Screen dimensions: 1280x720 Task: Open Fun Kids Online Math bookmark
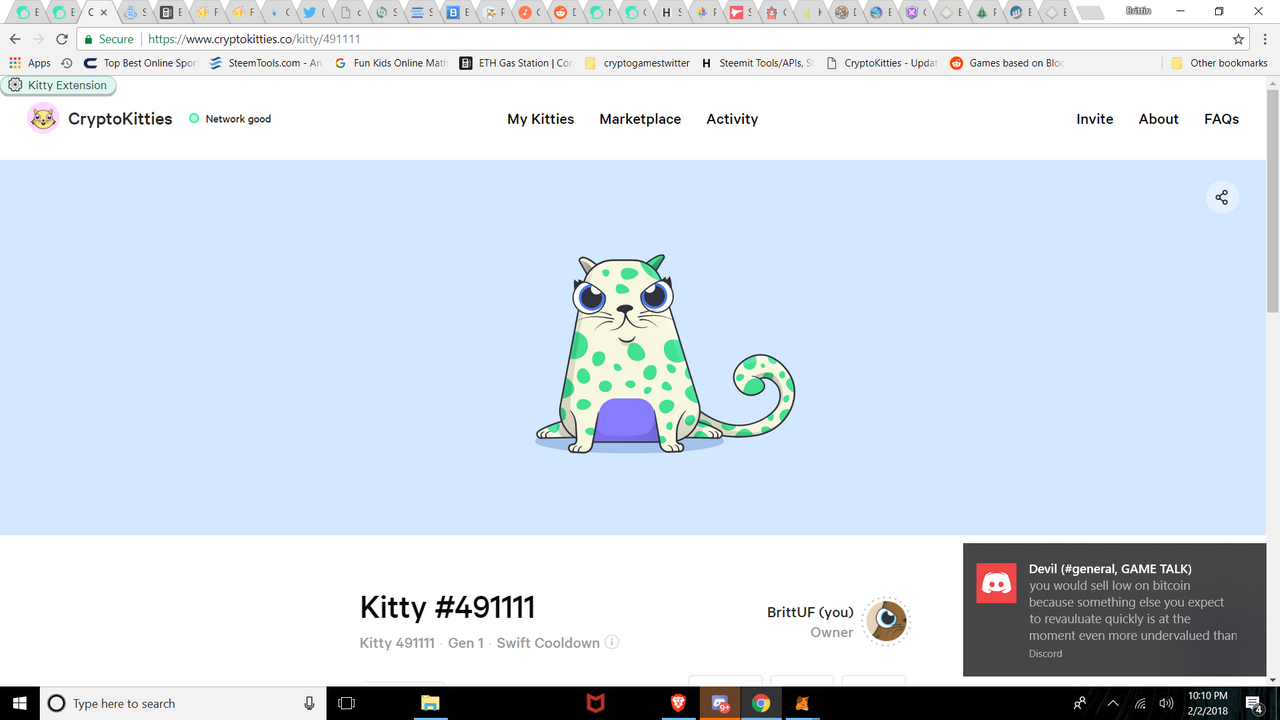click(390, 63)
